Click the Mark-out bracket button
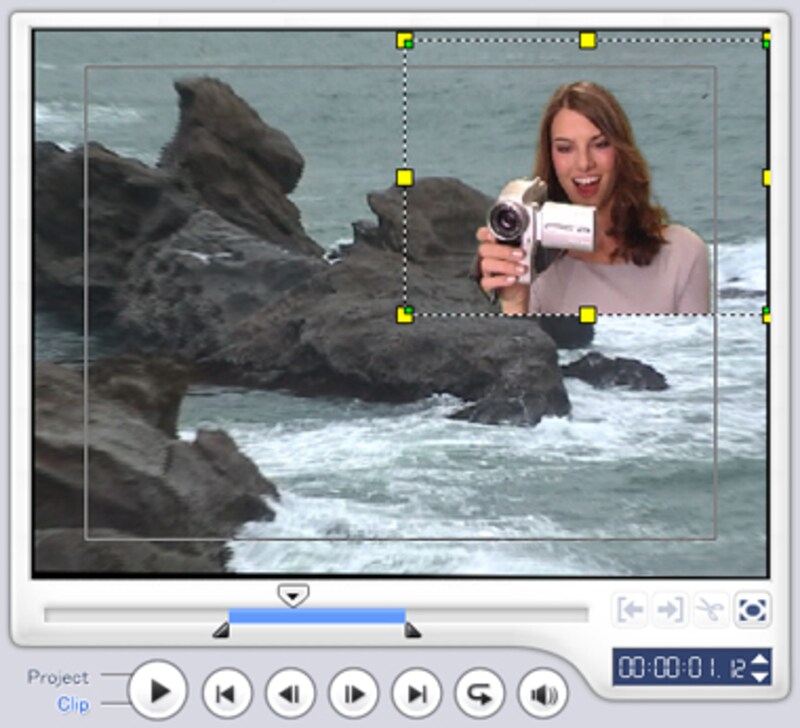This screenshot has width=800, height=728. pyautogui.click(x=669, y=609)
